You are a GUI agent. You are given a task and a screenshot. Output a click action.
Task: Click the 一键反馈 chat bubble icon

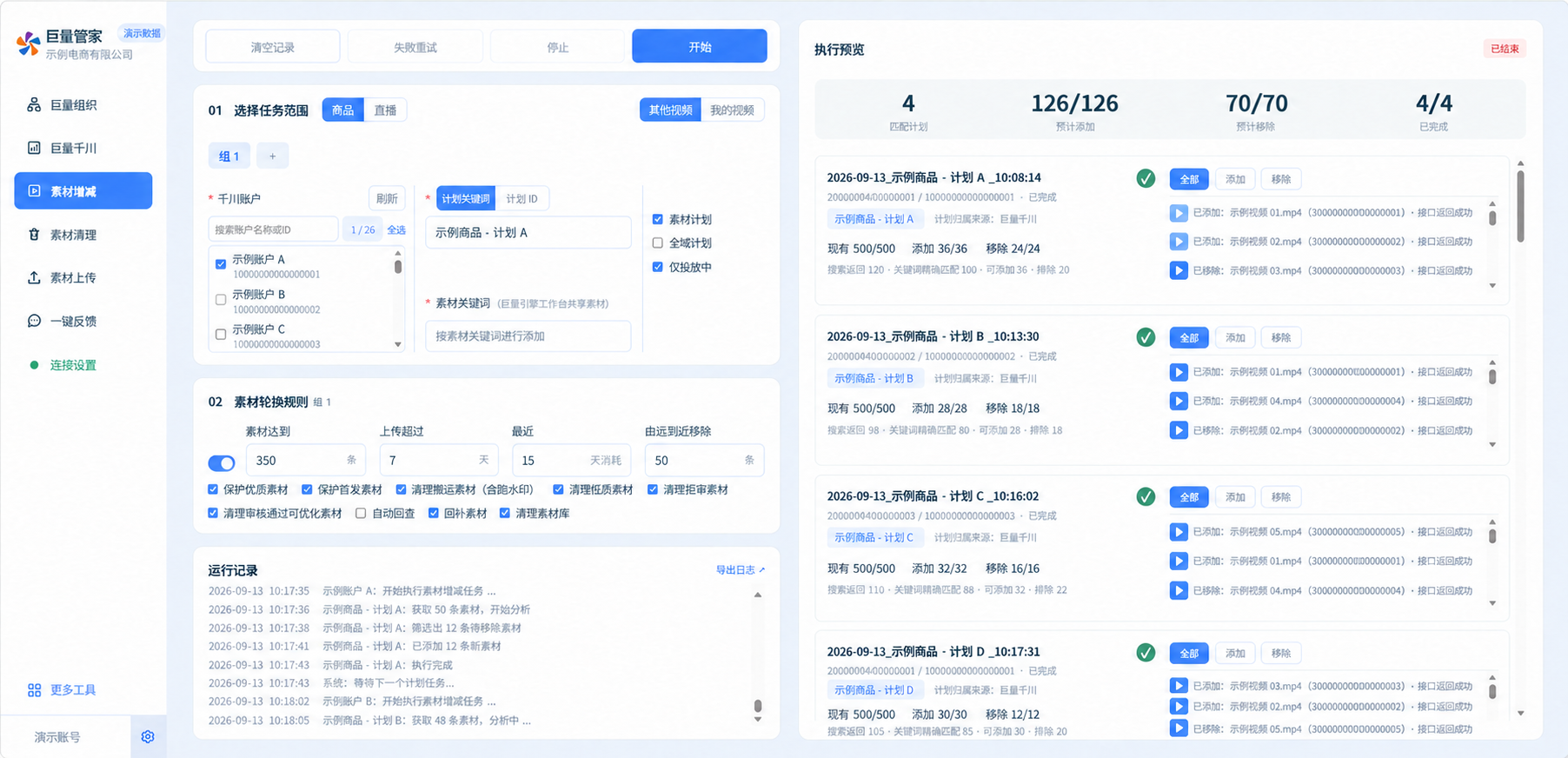coord(34,321)
